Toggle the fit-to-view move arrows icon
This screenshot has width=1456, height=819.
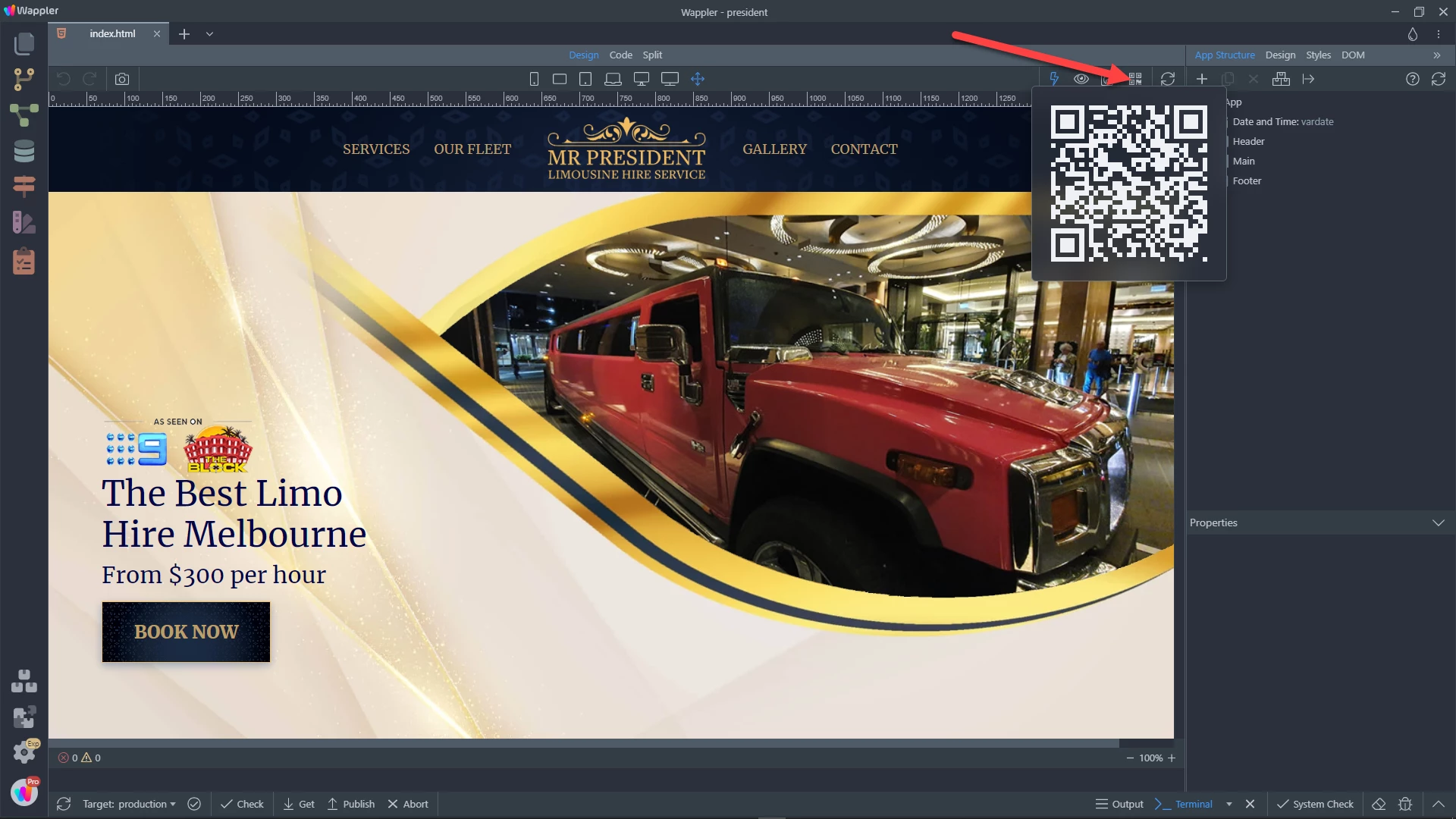[698, 79]
